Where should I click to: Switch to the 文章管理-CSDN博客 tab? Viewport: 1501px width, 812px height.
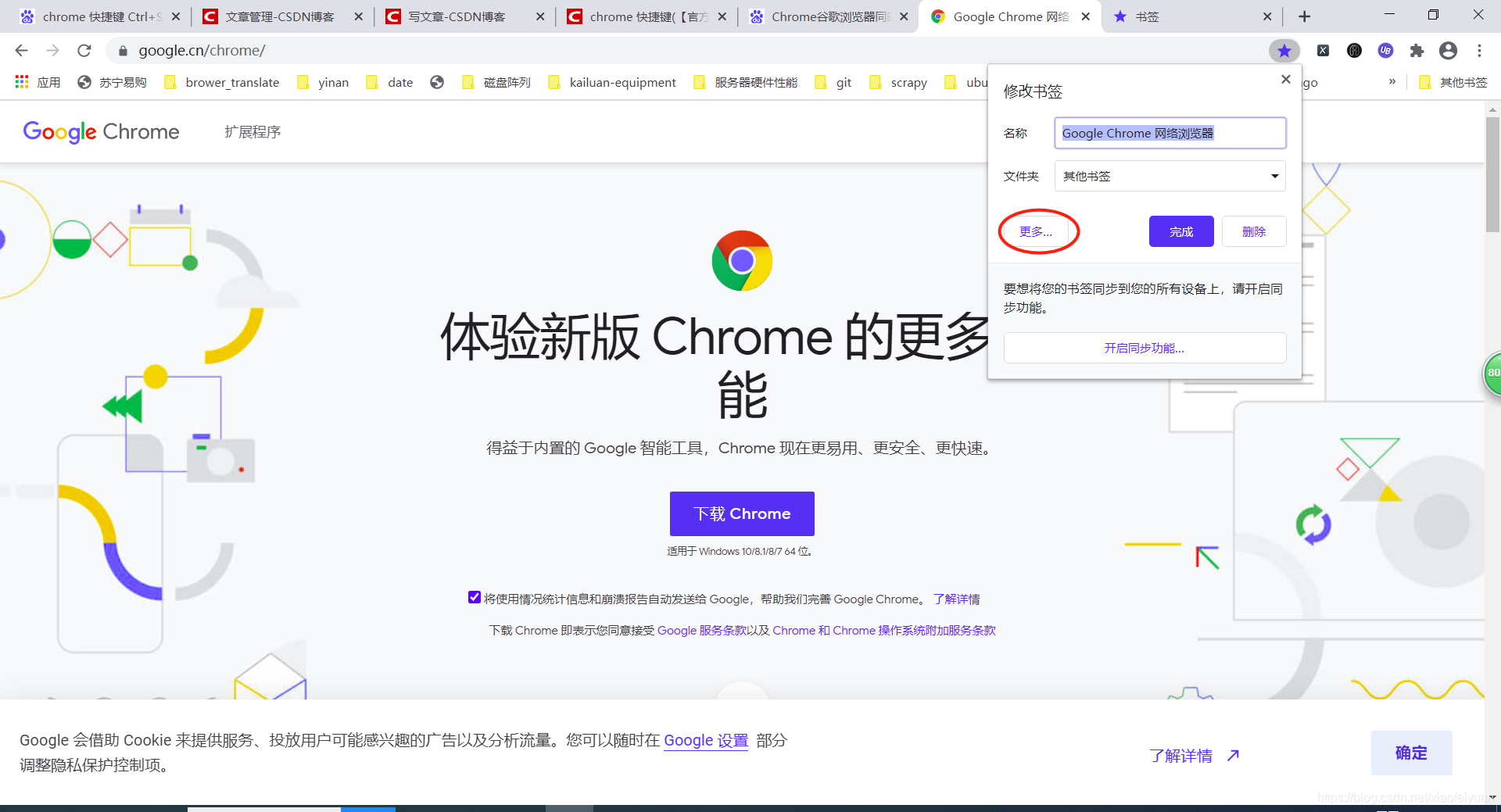281,16
